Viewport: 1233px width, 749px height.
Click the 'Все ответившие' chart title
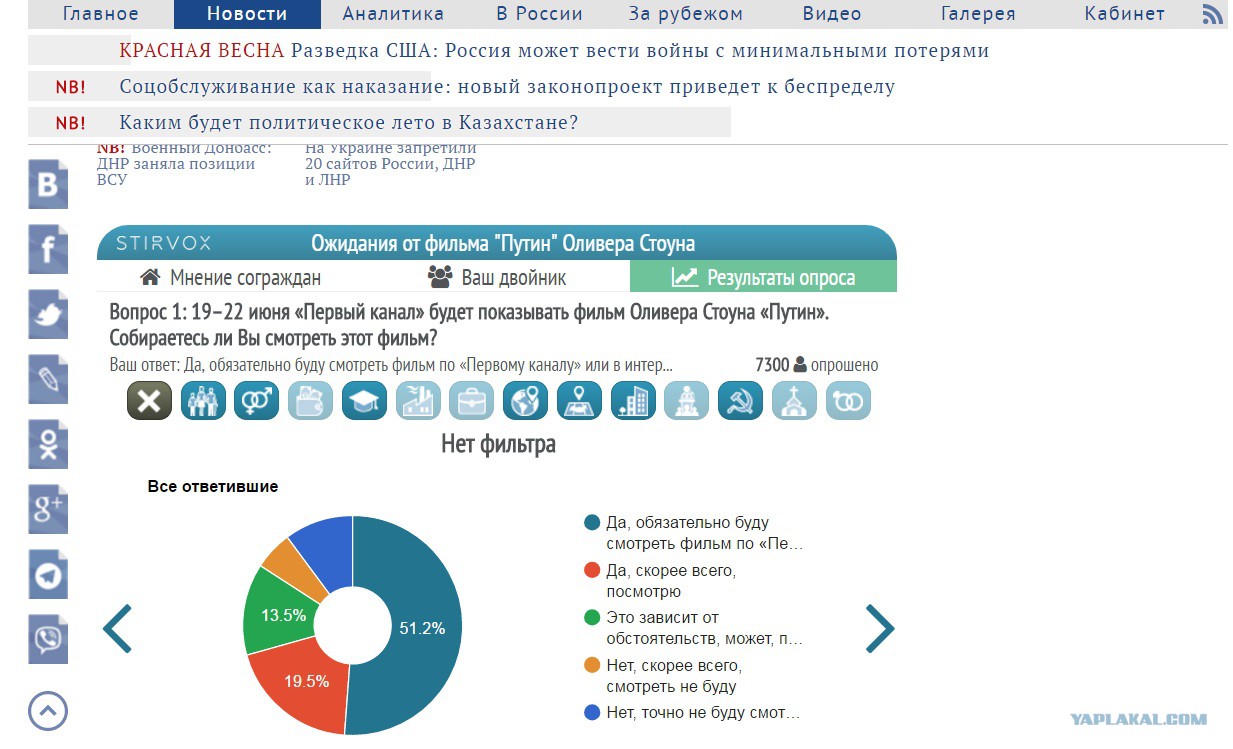click(213, 487)
